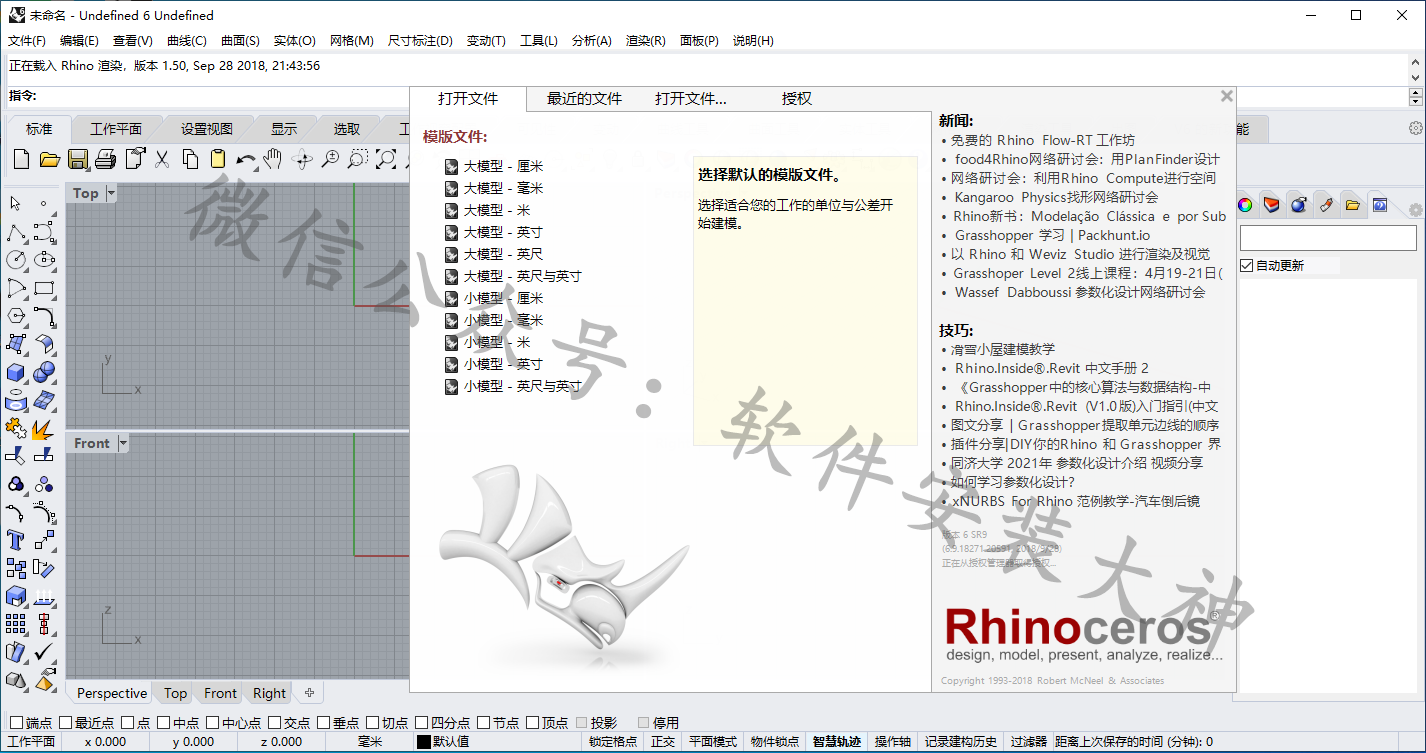Open the Top viewport dropdown arrow

111,193
